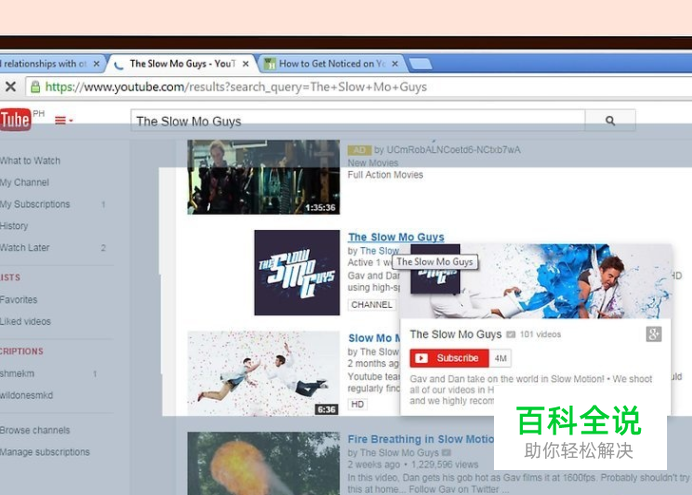This screenshot has width=692, height=495.
Task: Click the HD badge under second result
Action: tap(357, 404)
